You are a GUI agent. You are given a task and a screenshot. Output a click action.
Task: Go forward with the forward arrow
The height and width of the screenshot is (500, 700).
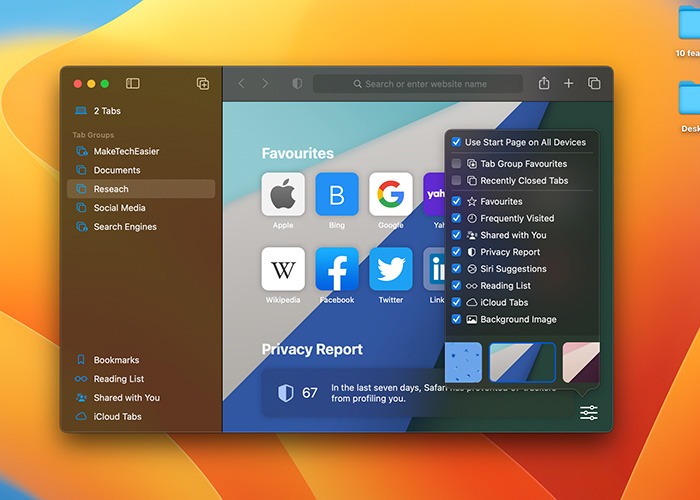pos(265,83)
